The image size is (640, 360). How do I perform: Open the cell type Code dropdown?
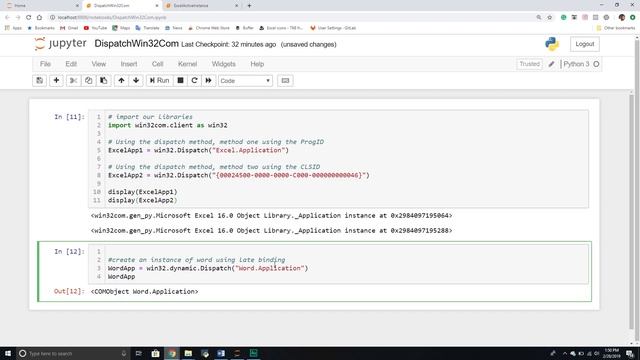click(245, 81)
